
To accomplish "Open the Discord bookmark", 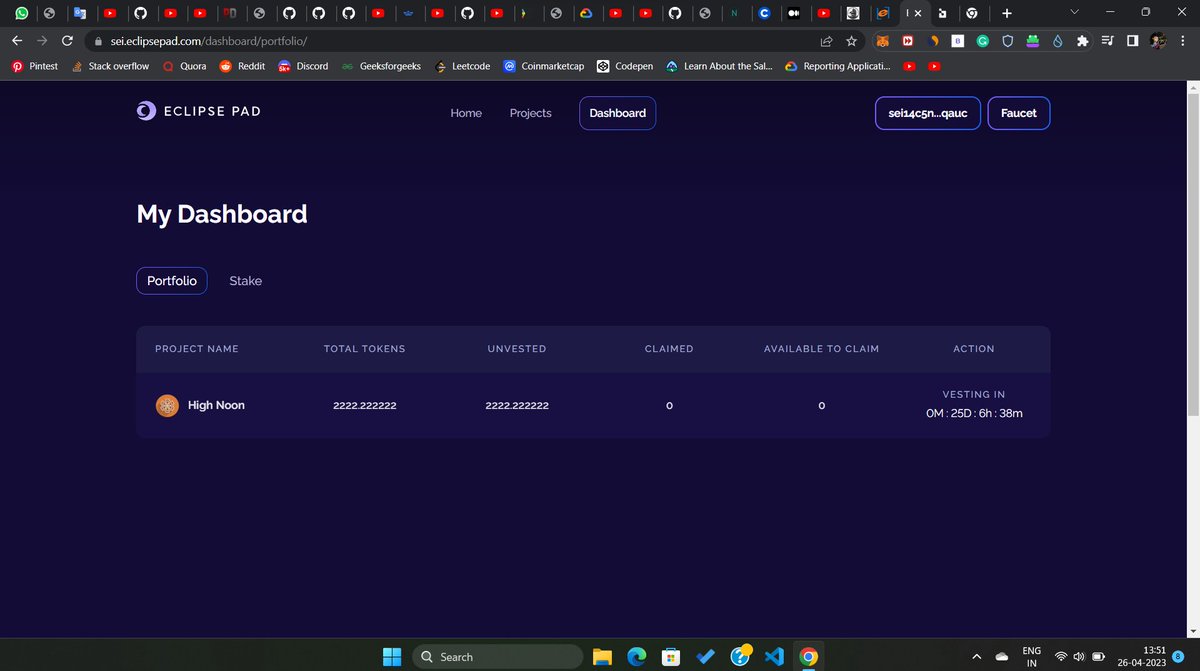I will [x=303, y=66].
